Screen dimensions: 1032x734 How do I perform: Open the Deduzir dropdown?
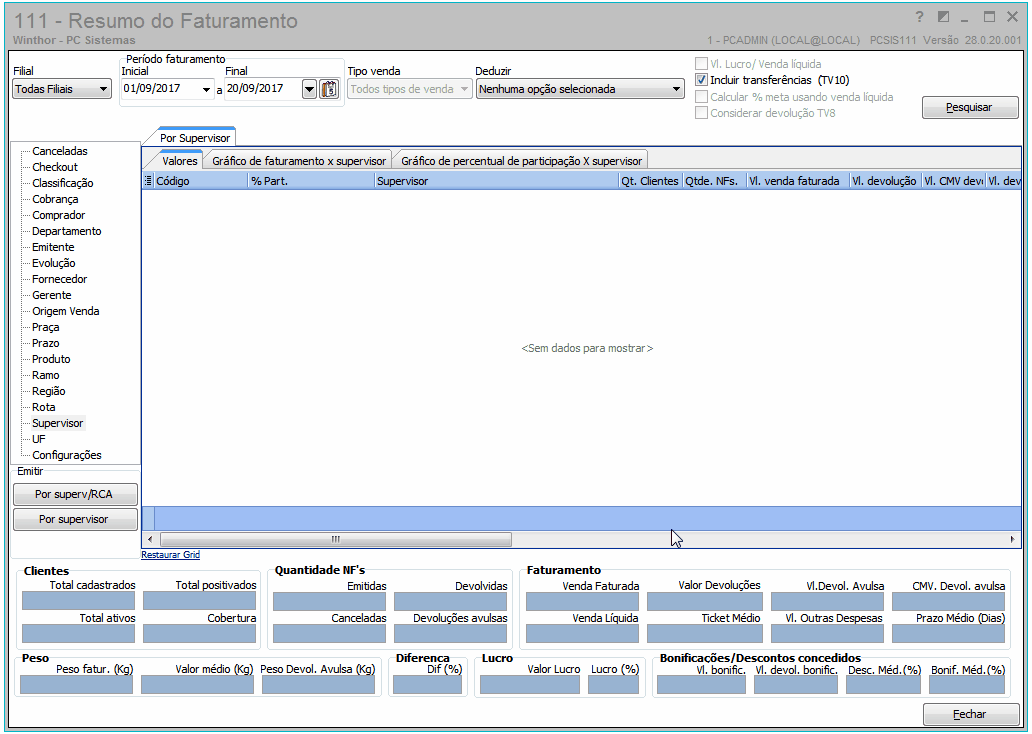(x=580, y=89)
